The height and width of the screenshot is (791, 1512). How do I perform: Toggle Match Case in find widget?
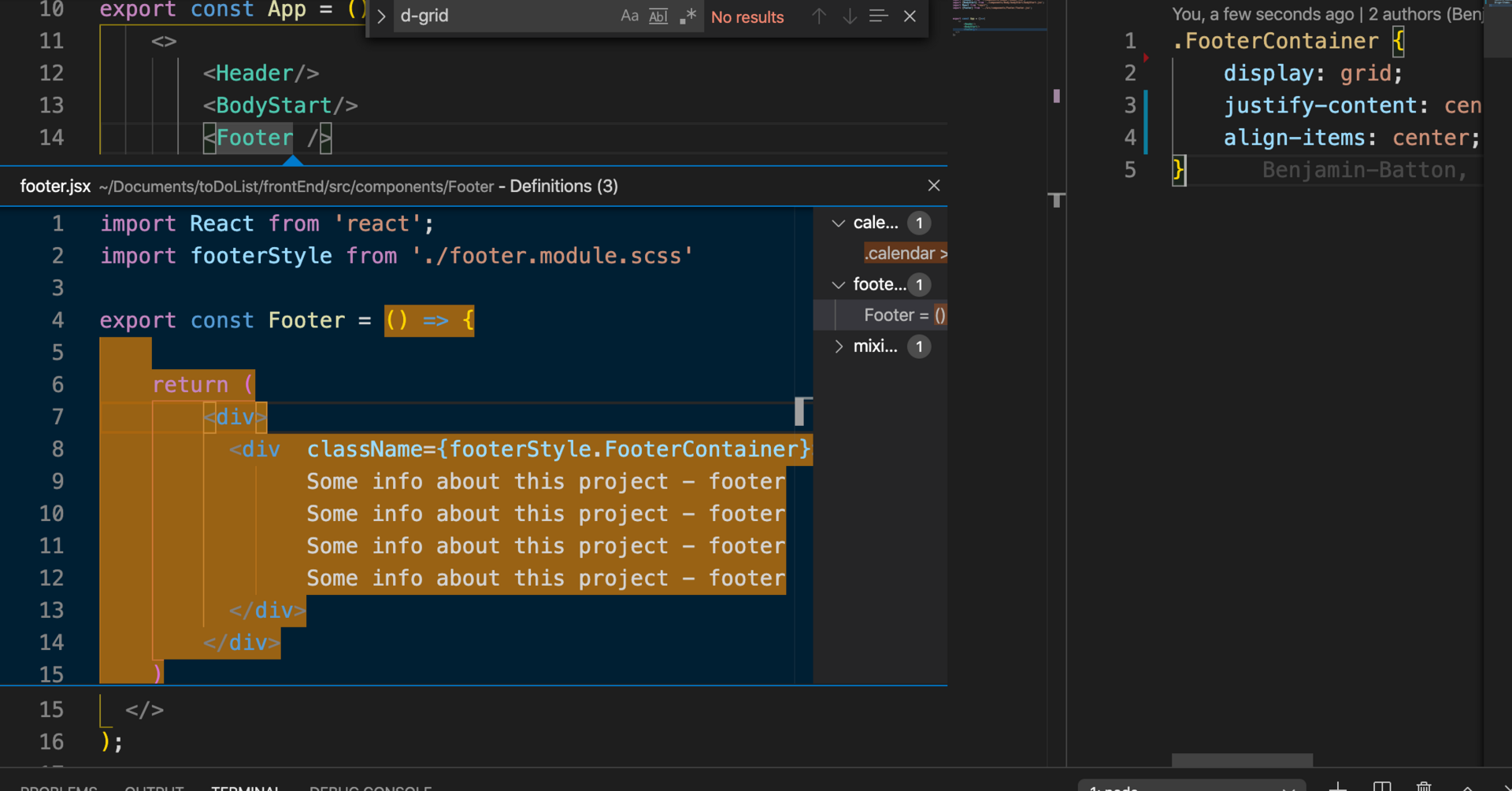point(629,16)
